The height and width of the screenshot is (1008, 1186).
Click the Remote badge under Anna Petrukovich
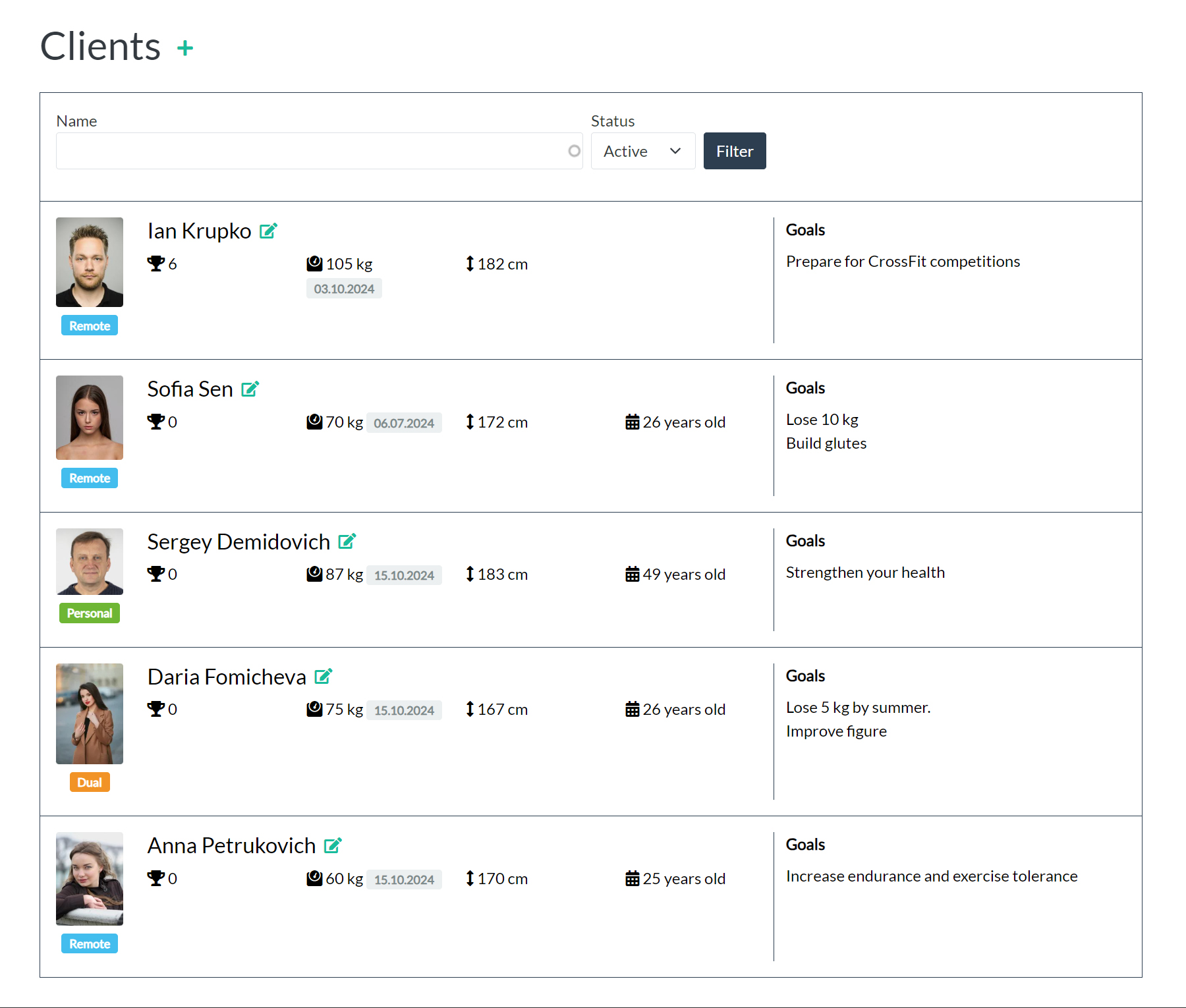coord(90,944)
